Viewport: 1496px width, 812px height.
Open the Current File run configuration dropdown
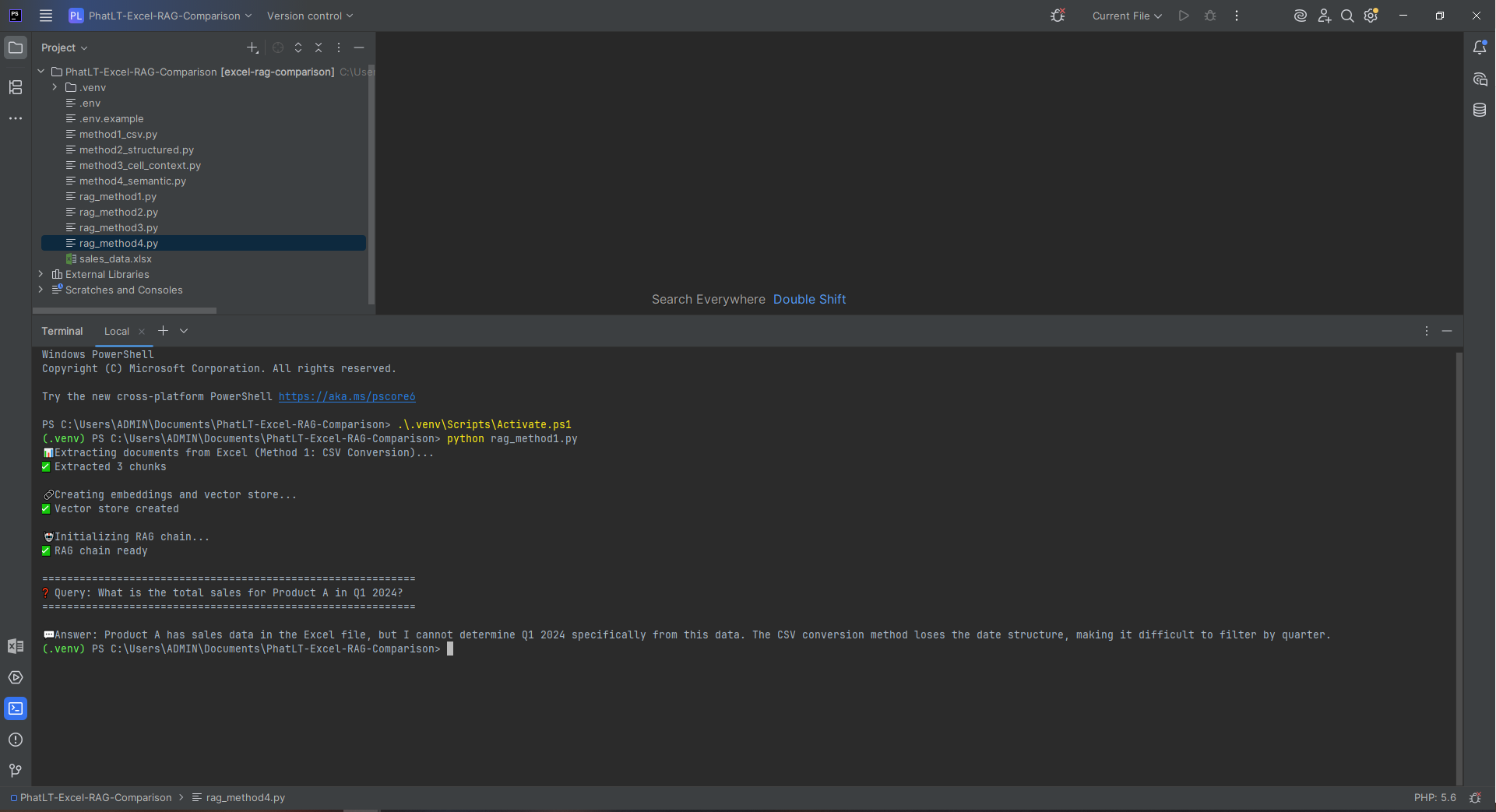[x=1126, y=16]
